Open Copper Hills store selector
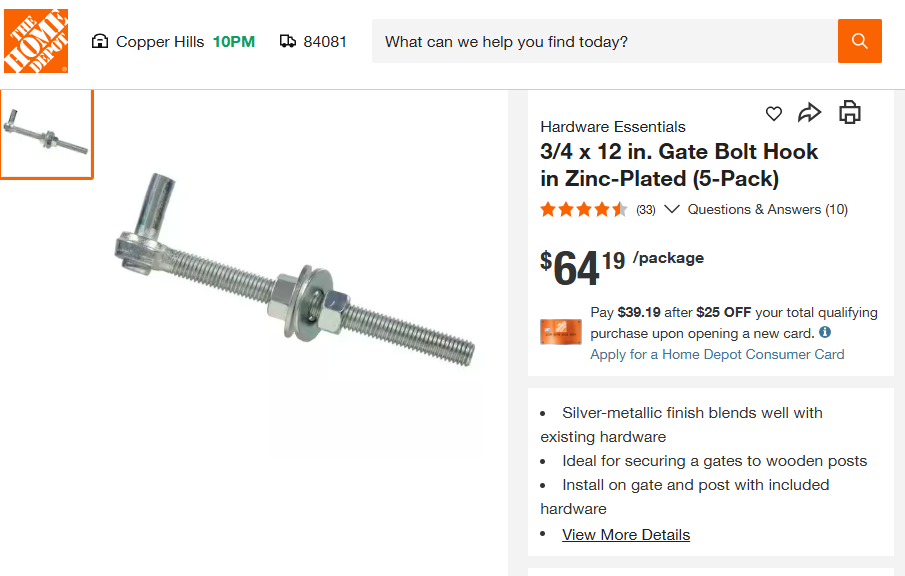 coord(159,42)
